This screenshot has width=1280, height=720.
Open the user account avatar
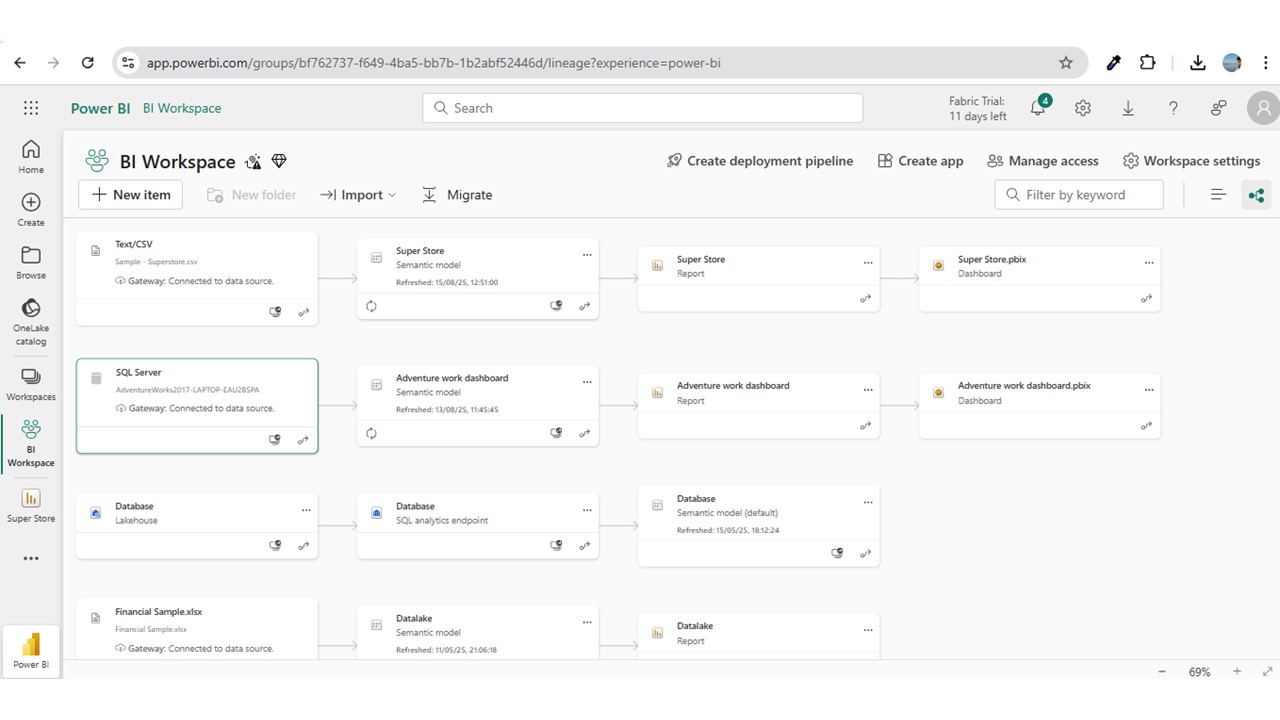point(1264,108)
